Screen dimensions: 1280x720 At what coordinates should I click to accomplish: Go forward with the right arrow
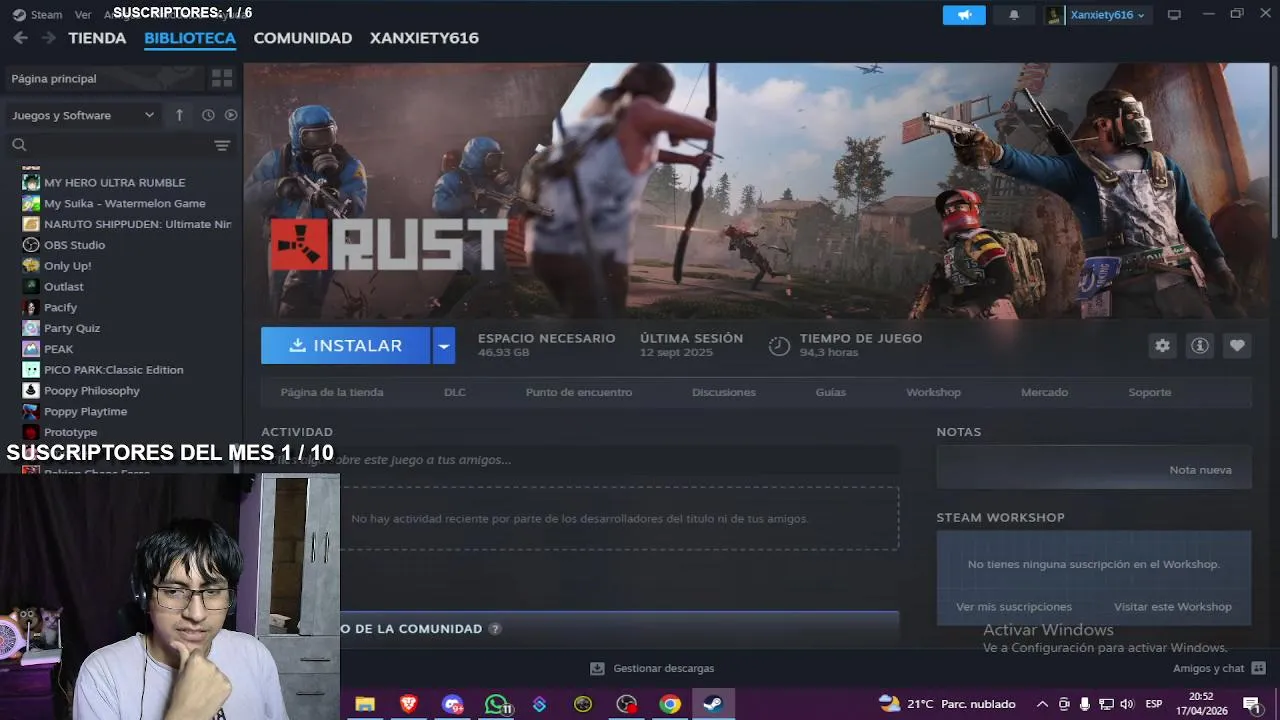click(48, 38)
